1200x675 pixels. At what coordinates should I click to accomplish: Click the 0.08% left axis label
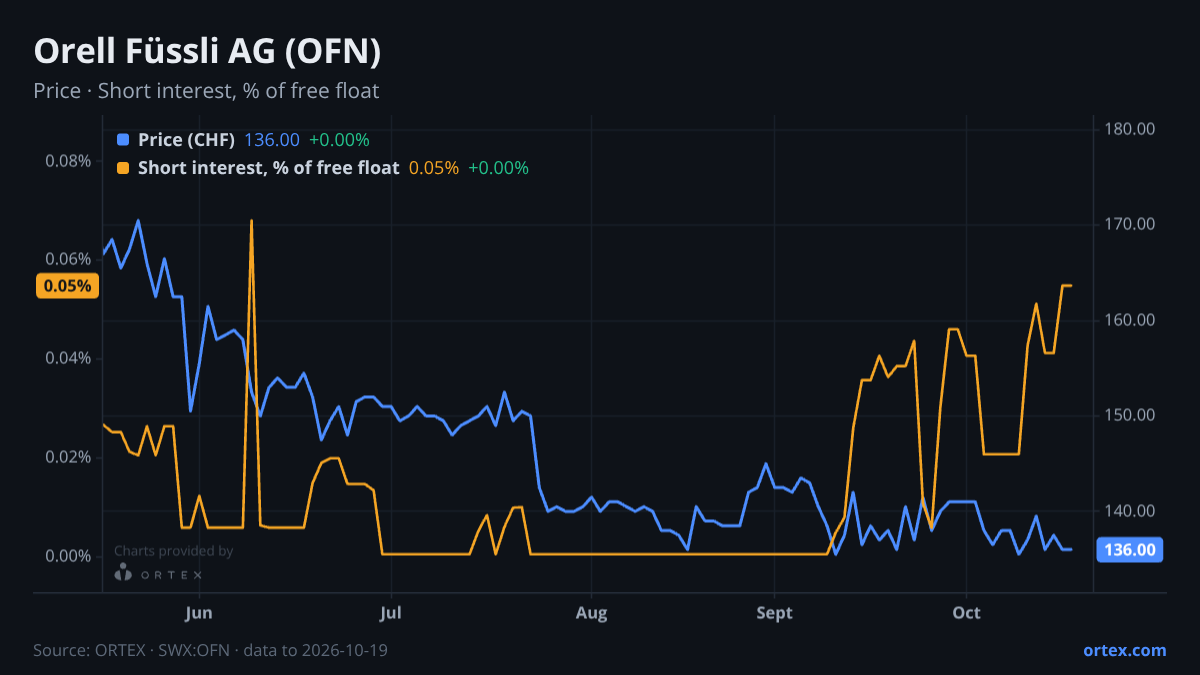[x=69, y=161]
